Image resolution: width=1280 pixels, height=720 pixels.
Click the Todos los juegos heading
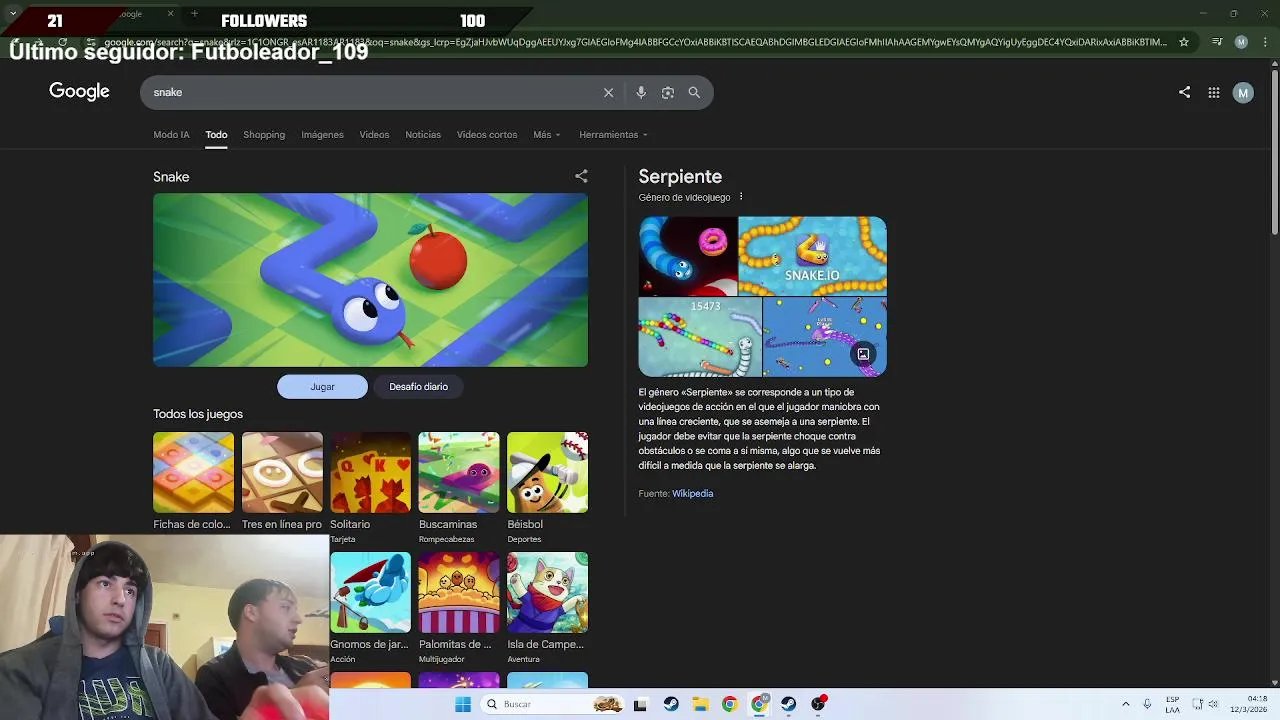(x=198, y=414)
